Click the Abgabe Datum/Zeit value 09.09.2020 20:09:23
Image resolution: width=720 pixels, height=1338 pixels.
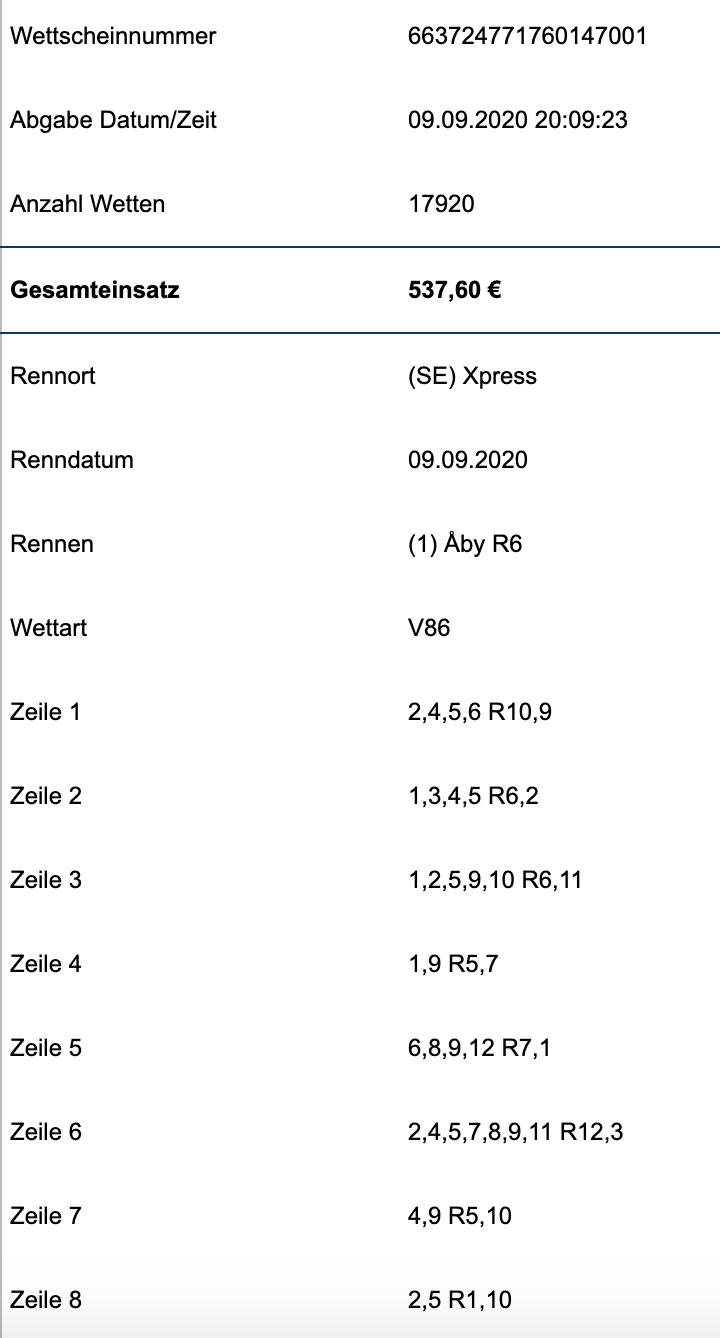[x=518, y=120]
